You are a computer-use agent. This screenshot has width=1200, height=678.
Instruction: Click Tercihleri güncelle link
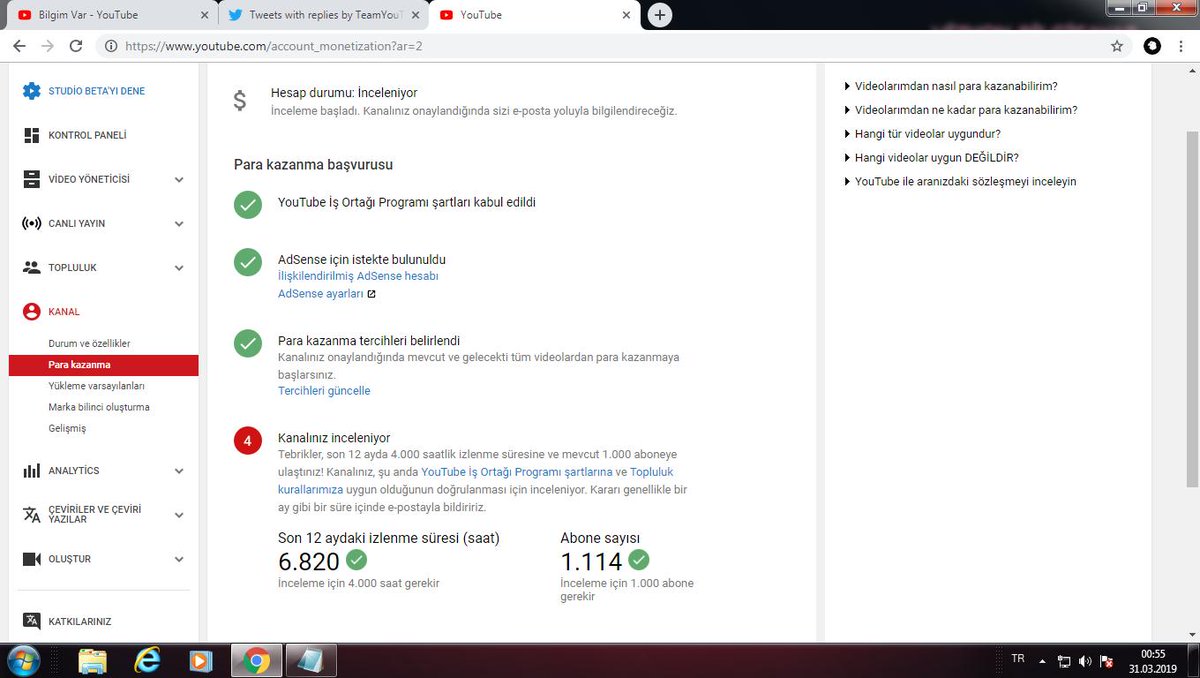coord(324,391)
